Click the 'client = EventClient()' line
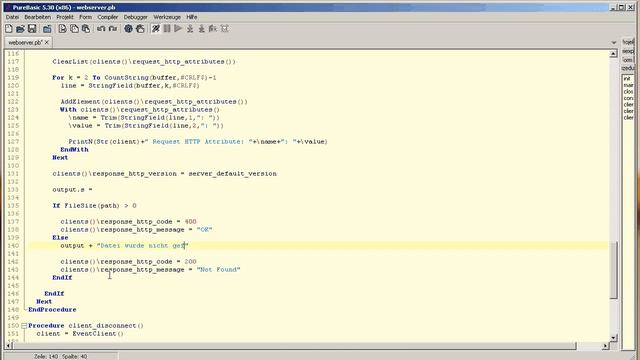This screenshot has width=640, height=360. (80, 333)
